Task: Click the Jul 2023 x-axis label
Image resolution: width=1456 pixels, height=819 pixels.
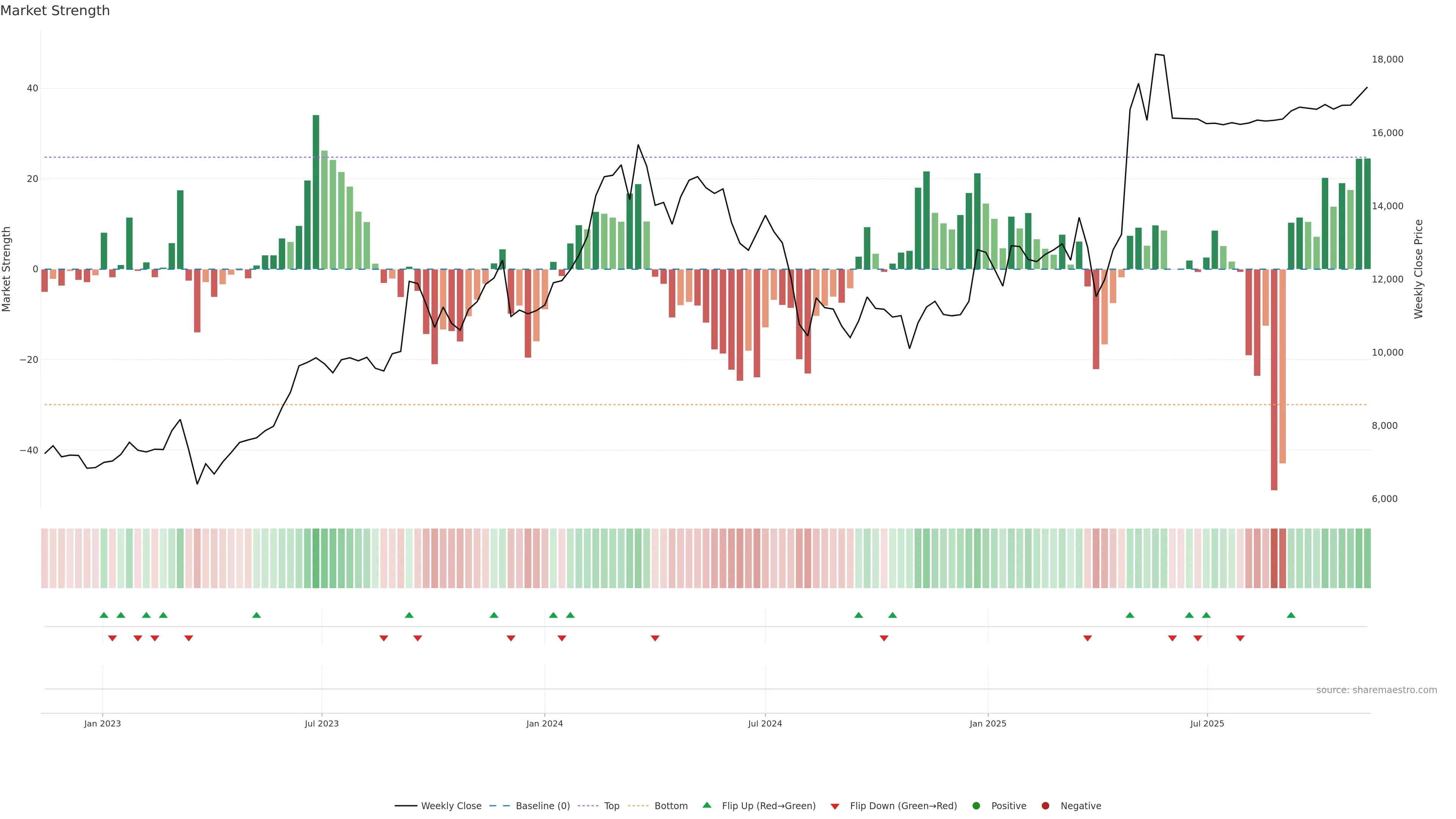Action: [x=322, y=723]
